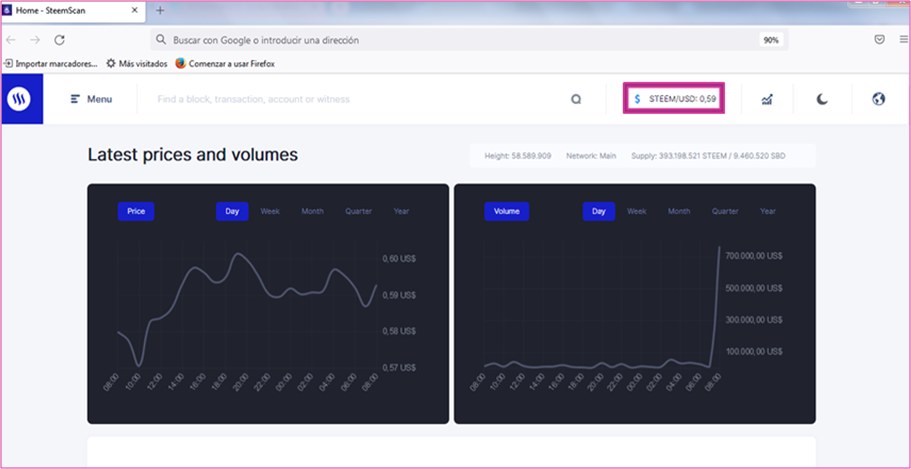The height and width of the screenshot is (469, 911).
Task: Click the browser back arrow
Action: pos(11,40)
